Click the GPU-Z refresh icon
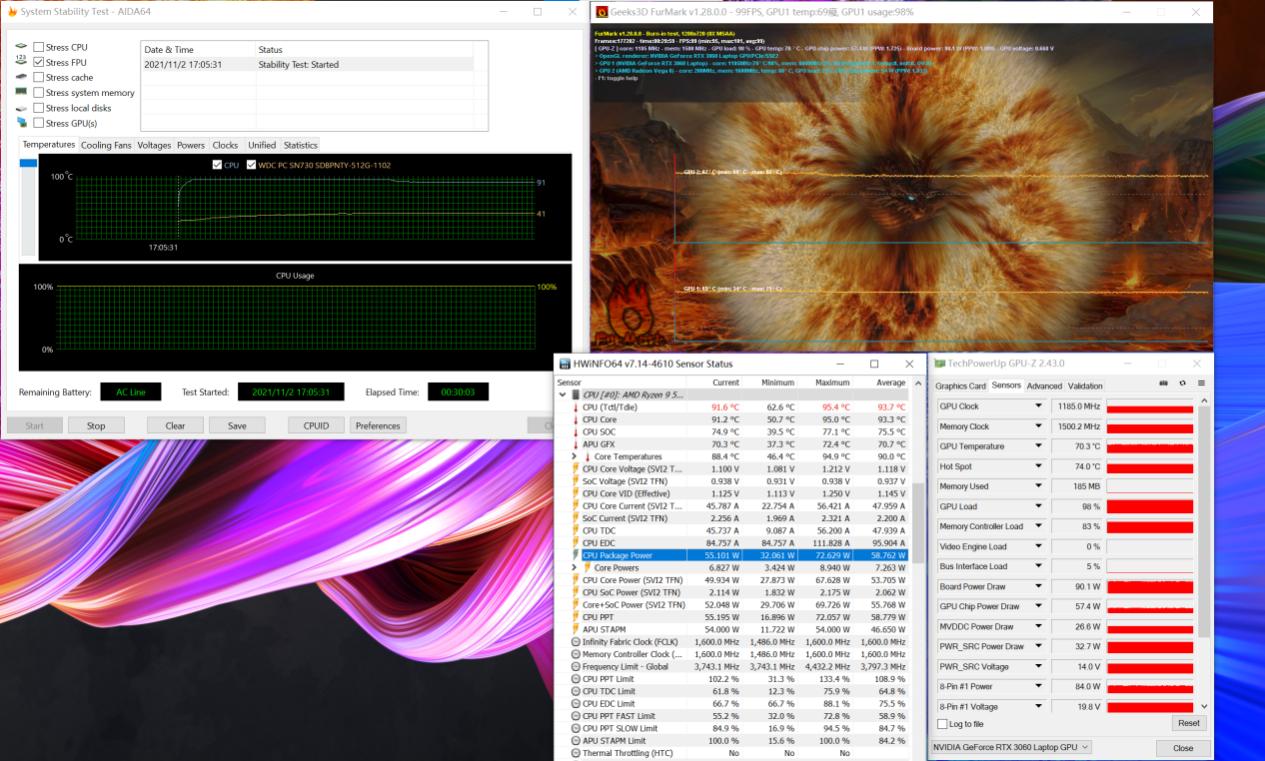1265x761 pixels. tap(1182, 384)
